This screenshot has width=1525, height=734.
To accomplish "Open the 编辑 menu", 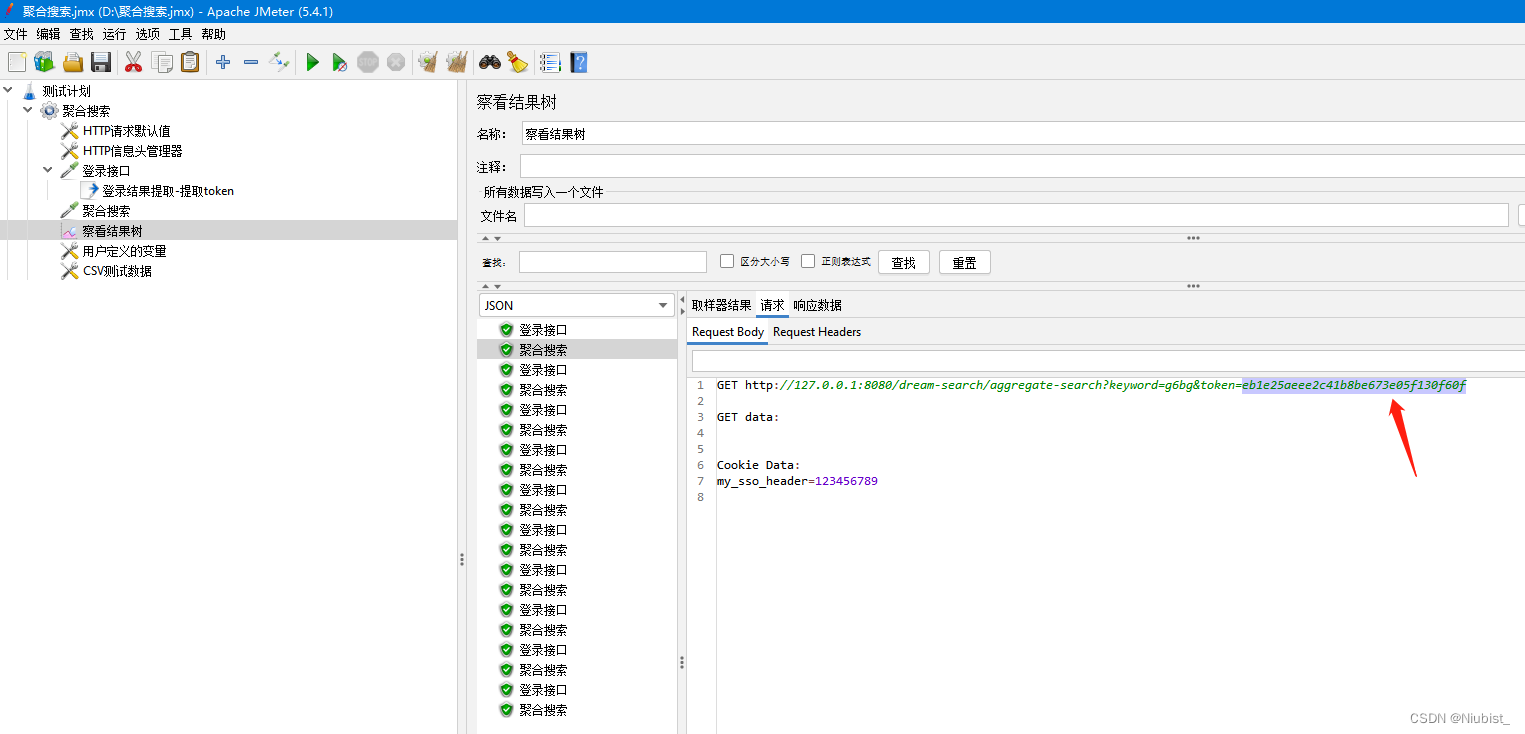I will coord(48,34).
